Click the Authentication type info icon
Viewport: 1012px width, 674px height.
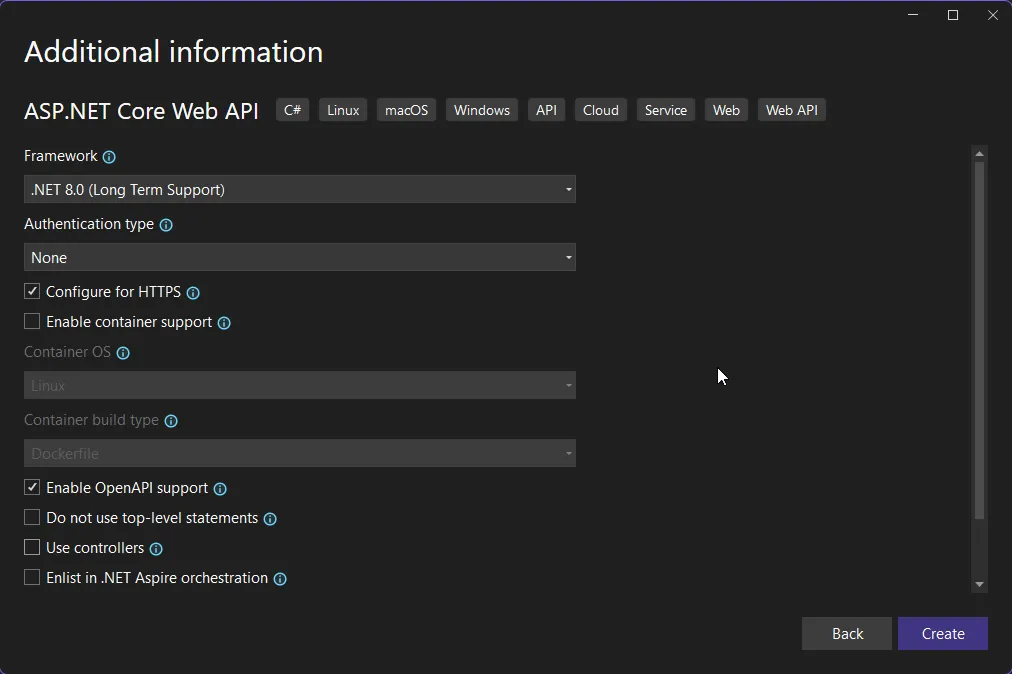click(x=166, y=225)
